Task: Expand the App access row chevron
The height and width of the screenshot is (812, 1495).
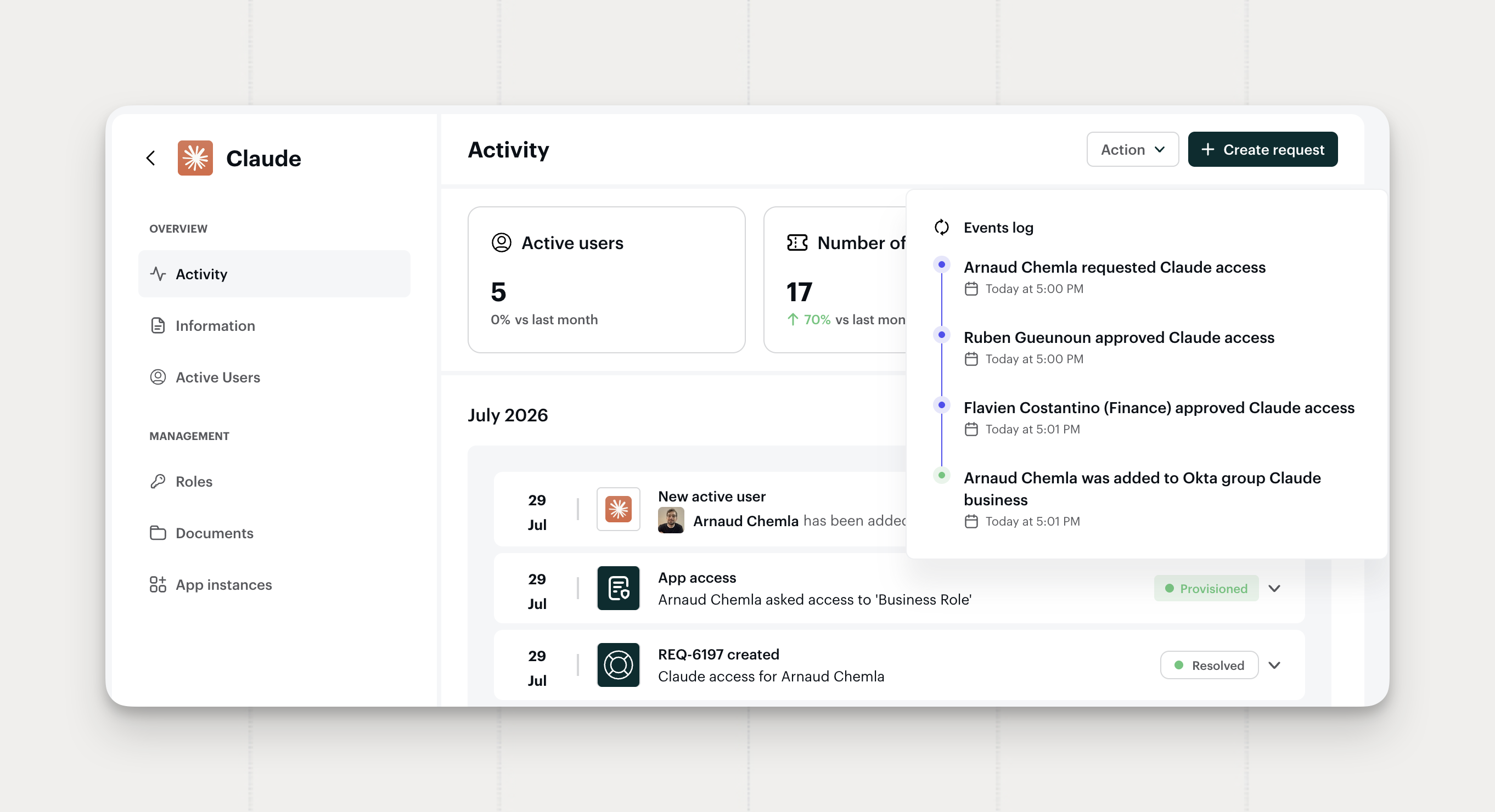Action: 1274,588
